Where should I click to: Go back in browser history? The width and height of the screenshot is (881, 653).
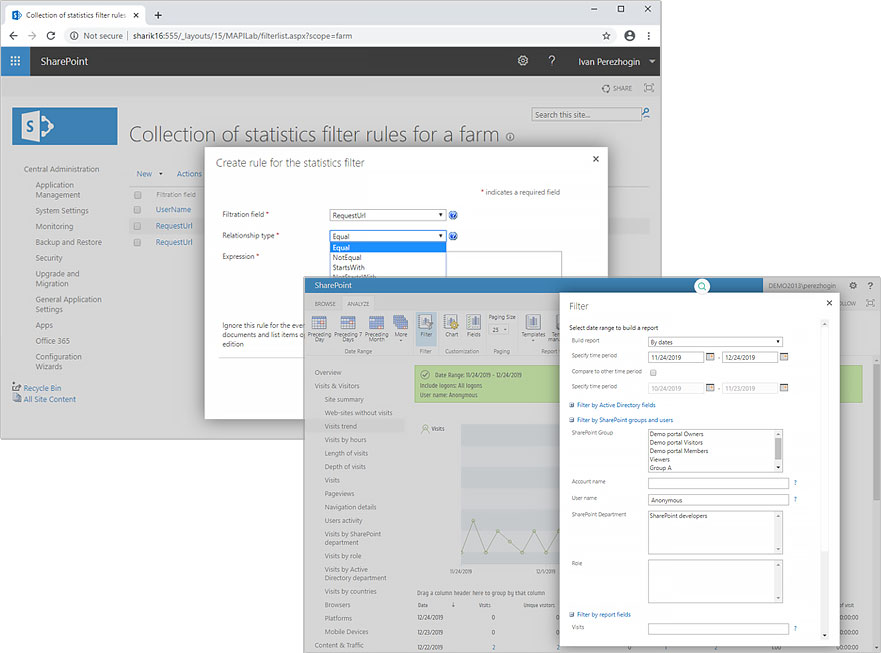pyautogui.click(x=13, y=35)
